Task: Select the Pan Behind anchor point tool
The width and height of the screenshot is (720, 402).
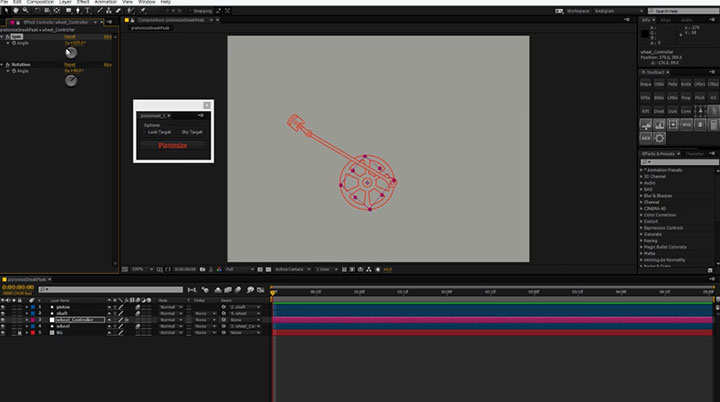Action: coord(56,10)
